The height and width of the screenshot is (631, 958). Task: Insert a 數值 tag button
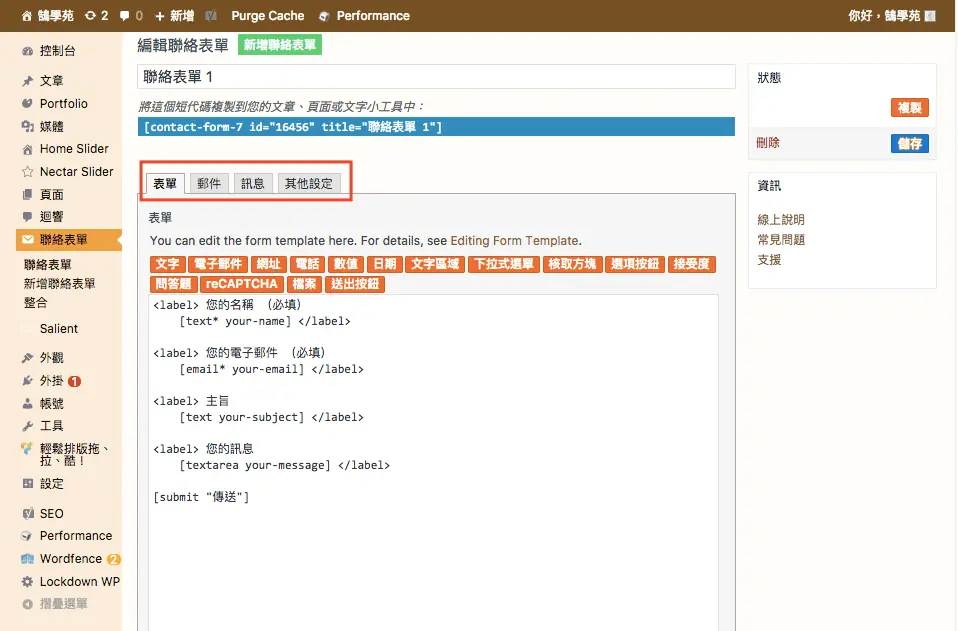346,264
